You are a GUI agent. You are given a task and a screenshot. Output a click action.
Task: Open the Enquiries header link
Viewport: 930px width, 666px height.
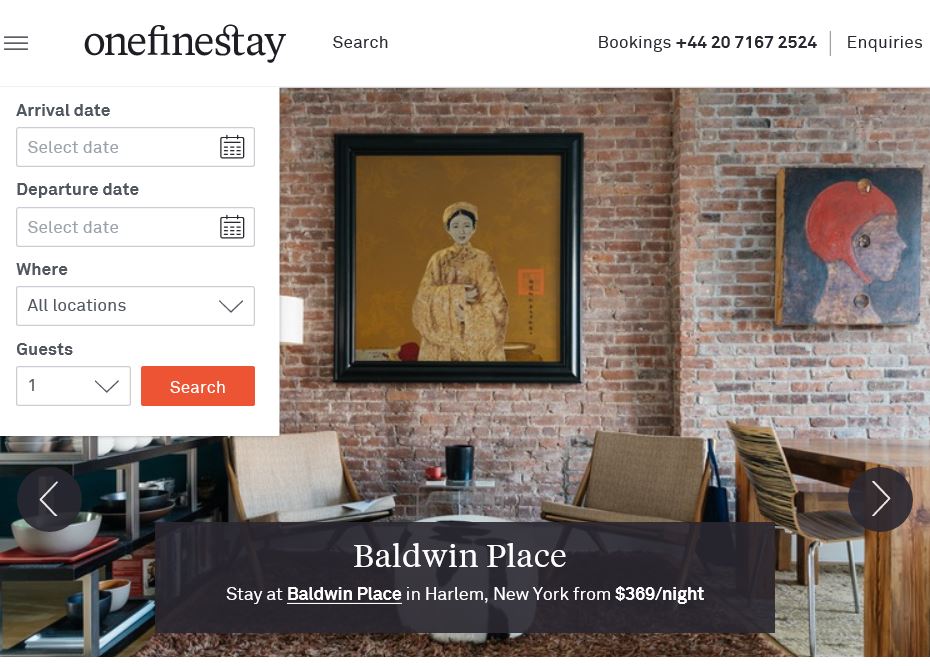(x=884, y=43)
